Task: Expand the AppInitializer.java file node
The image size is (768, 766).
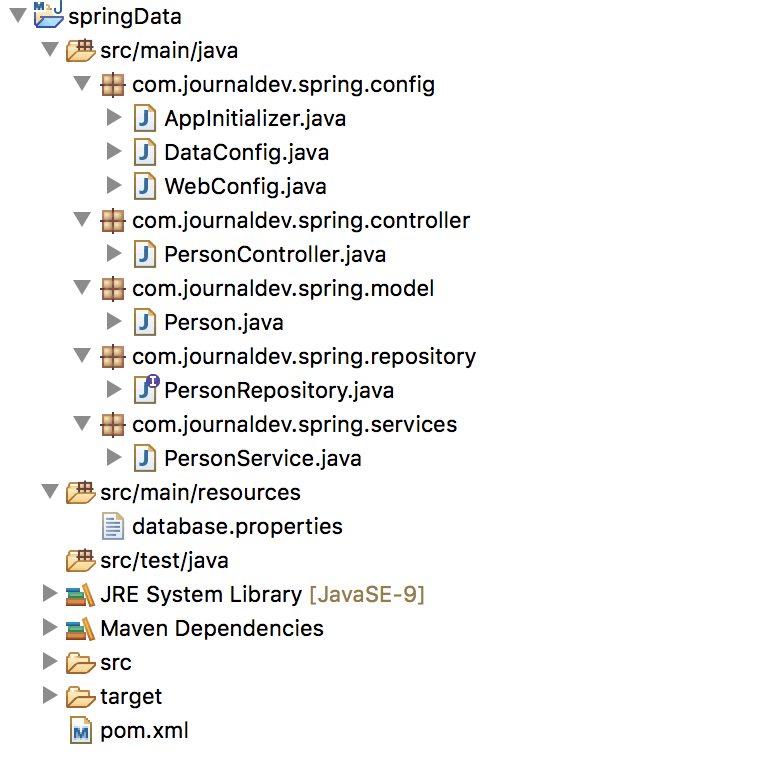Action: pyautogui.click(x=114, y=118)
